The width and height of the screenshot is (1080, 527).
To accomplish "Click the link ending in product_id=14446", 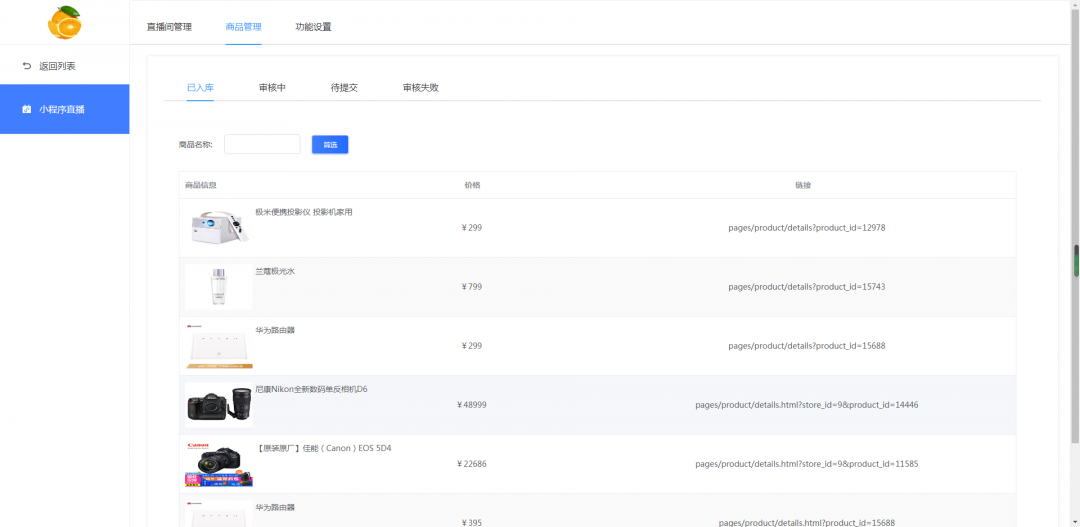I will [x=806, y=405].
